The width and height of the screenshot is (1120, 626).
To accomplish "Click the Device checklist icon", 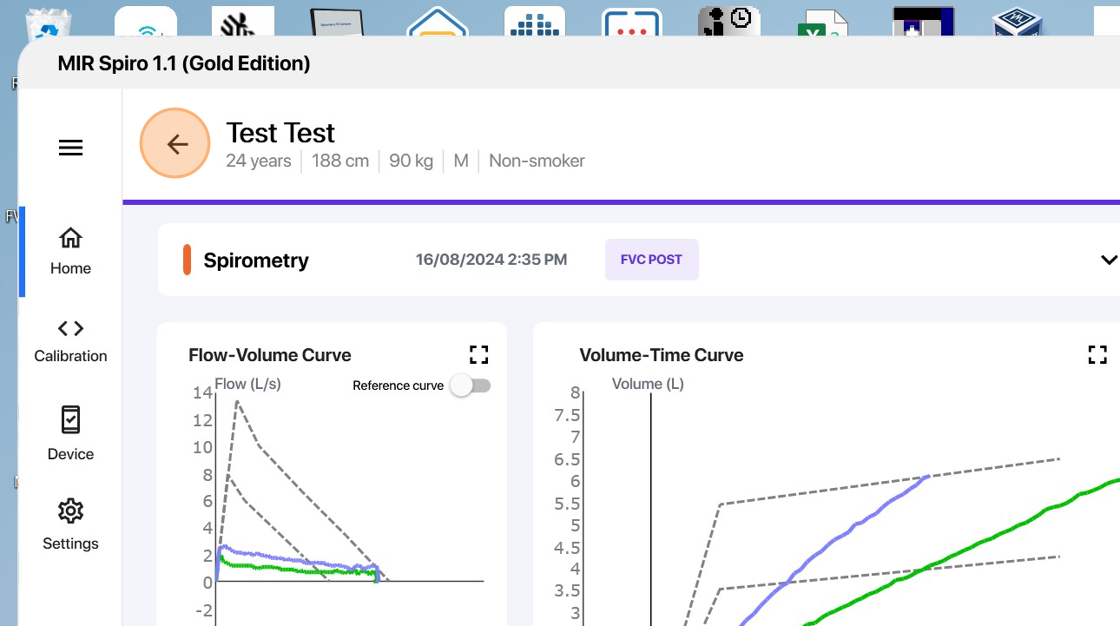I will point(71,419).
